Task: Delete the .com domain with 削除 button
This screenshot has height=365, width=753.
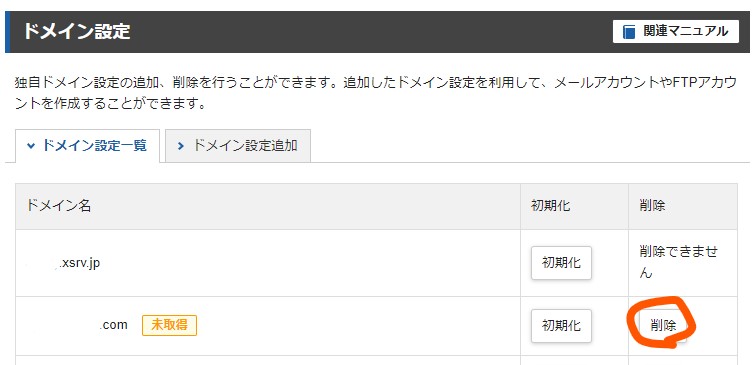Action: pos(663,326)
